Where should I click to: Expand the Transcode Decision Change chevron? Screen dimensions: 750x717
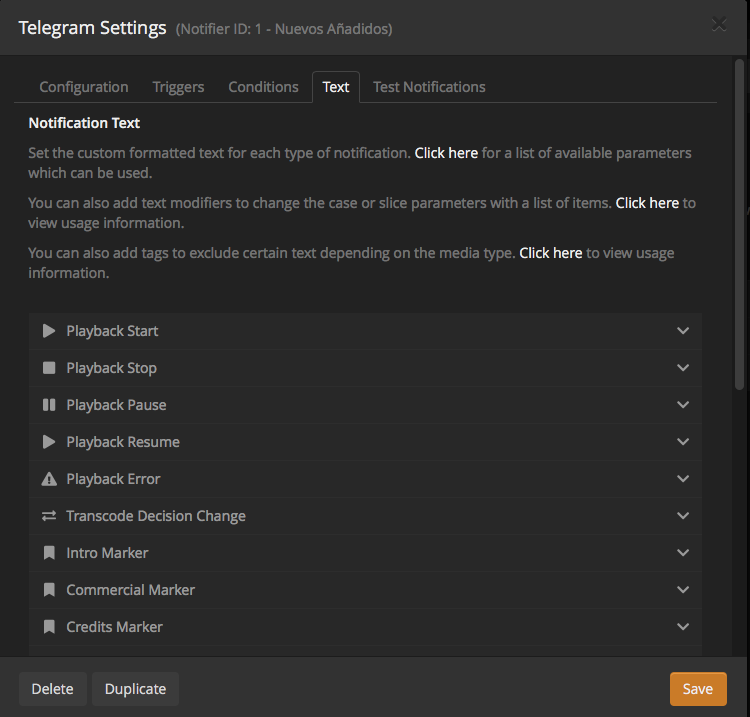coord(683,516)
